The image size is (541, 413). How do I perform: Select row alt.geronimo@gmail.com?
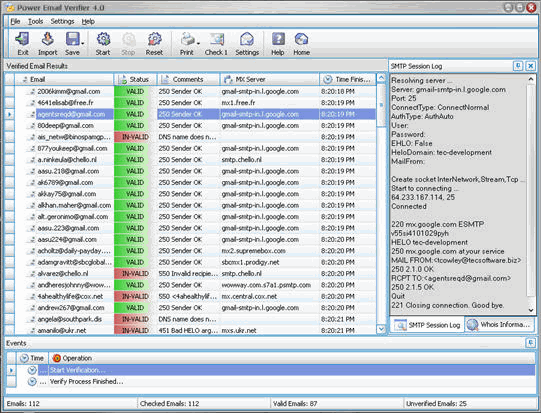195,217
